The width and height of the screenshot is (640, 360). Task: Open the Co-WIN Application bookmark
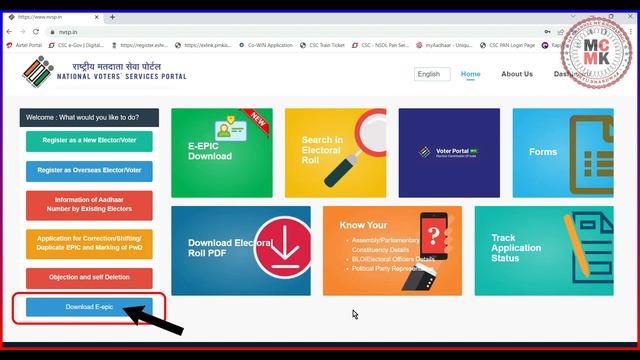coord(266,45)
